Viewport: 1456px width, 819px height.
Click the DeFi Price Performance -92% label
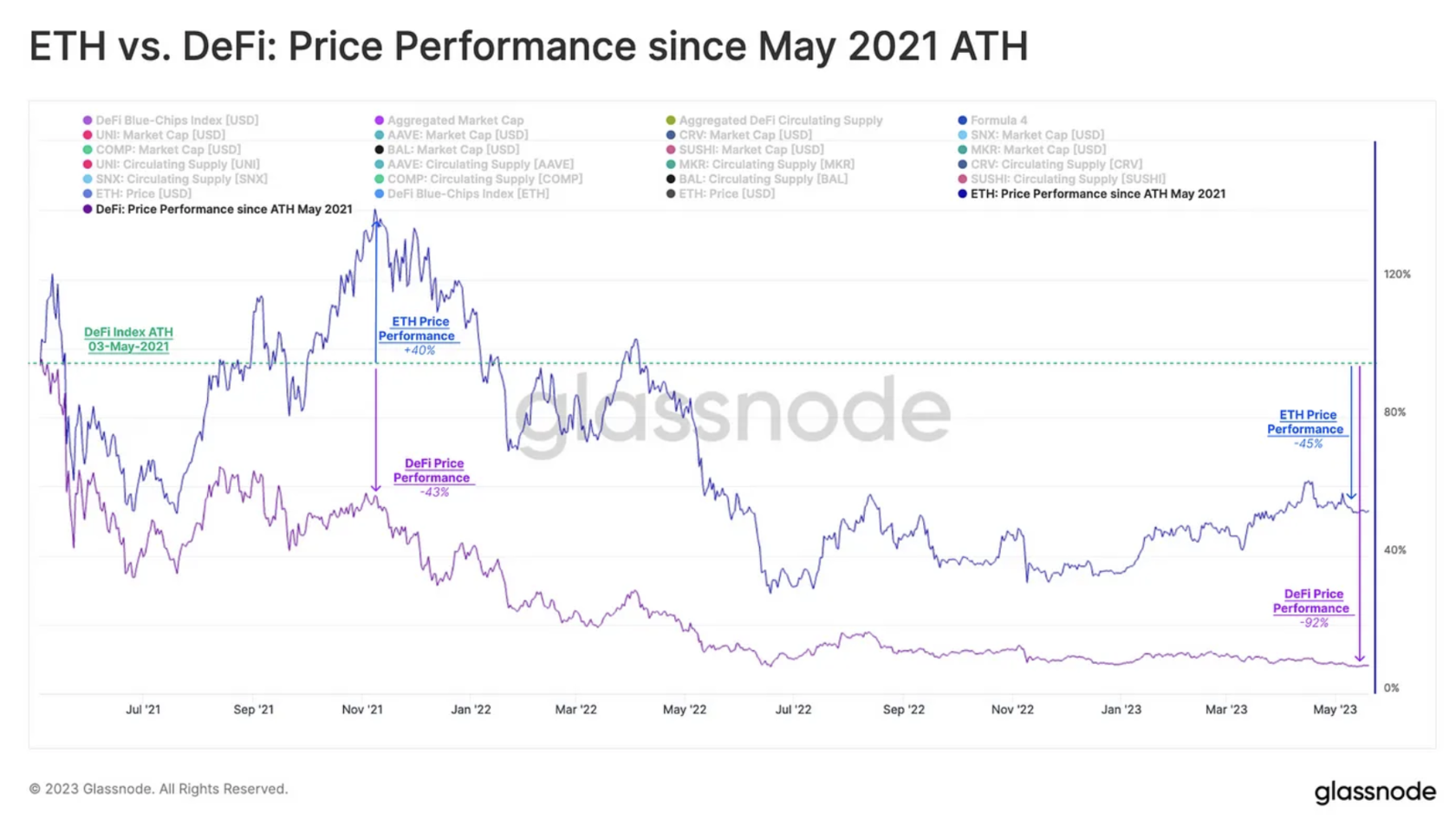(1312, 608)
